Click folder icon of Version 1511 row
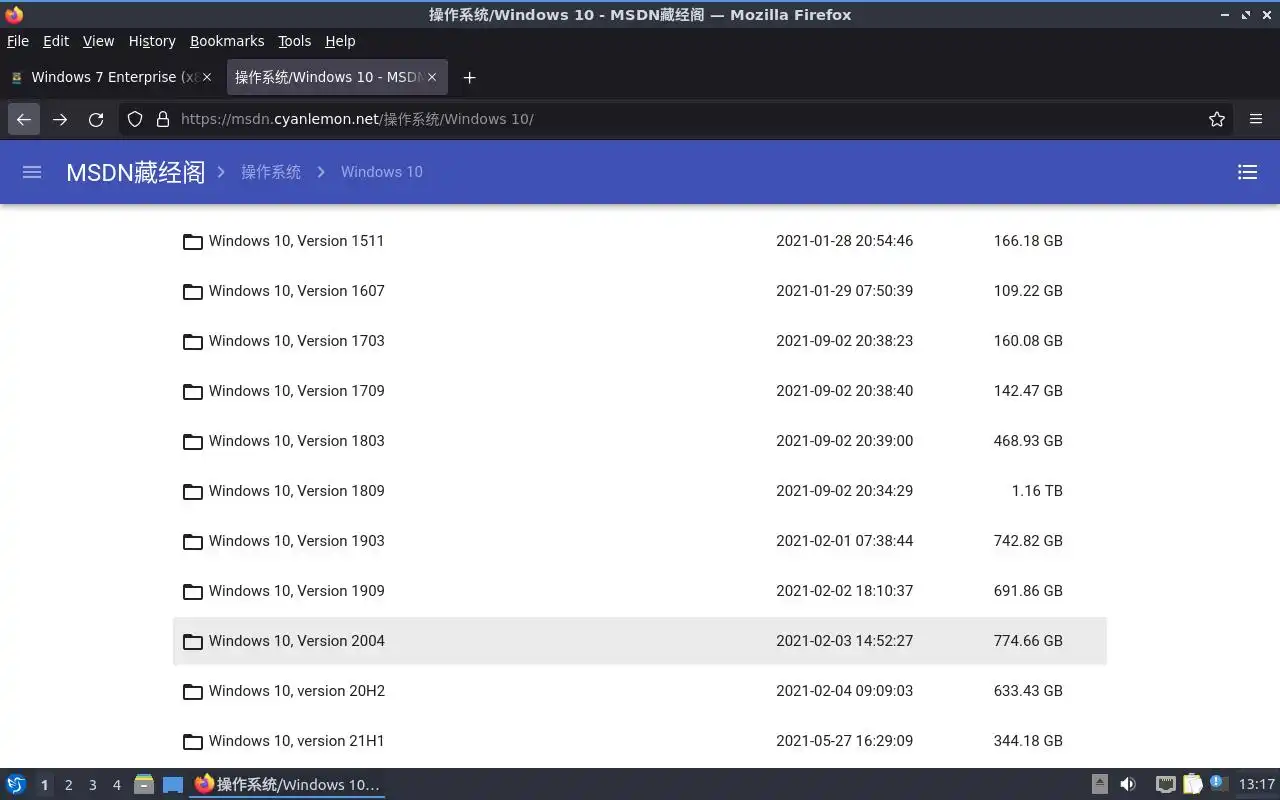 (193, 241)
